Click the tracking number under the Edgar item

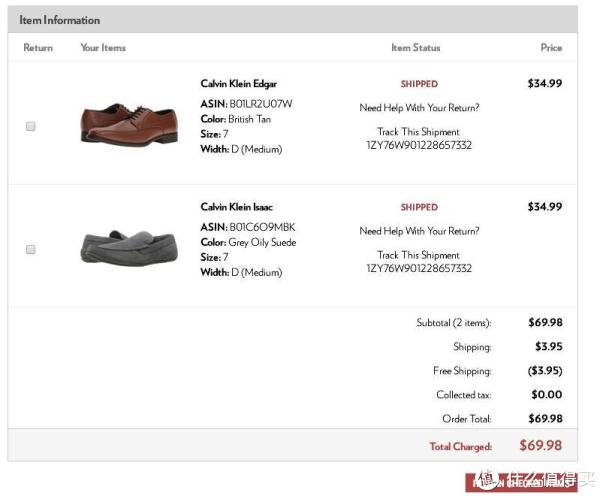coord(419,145)
